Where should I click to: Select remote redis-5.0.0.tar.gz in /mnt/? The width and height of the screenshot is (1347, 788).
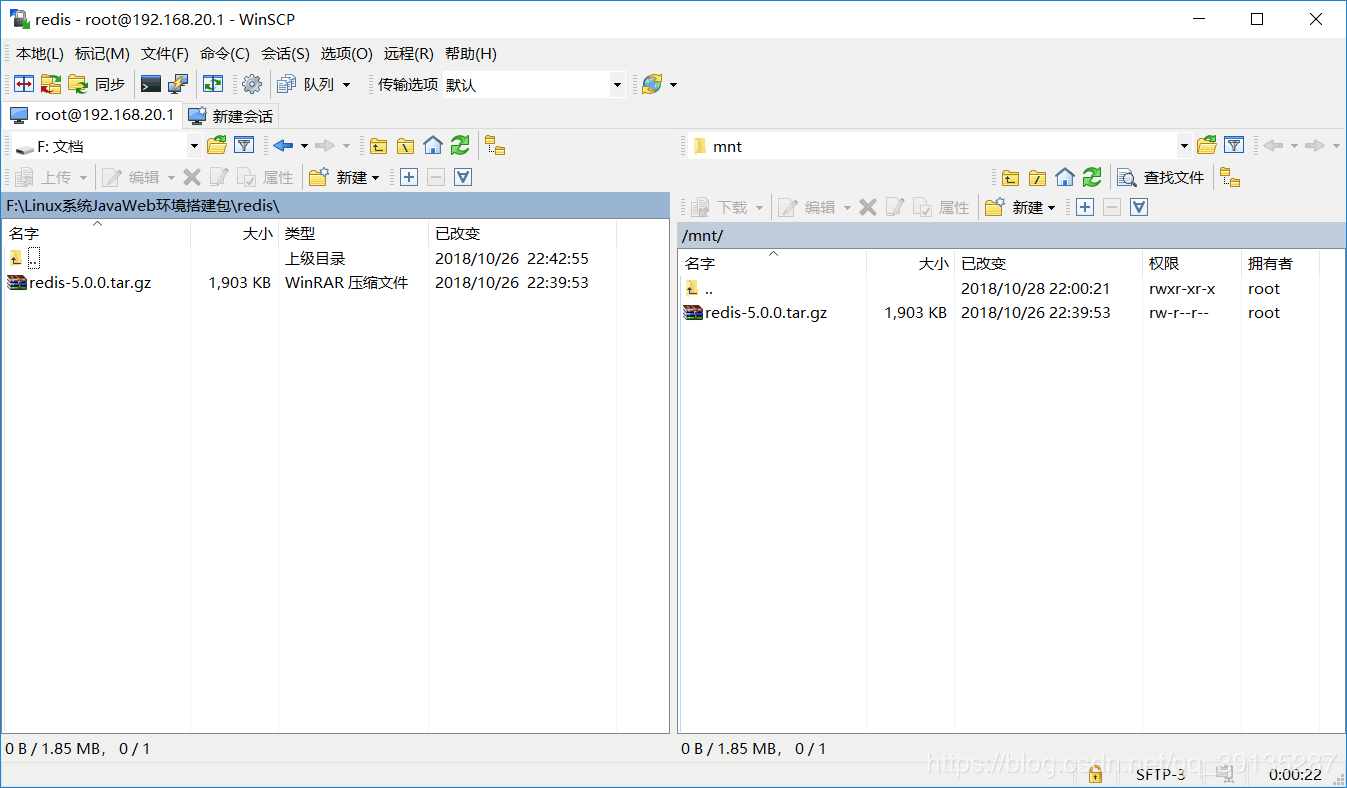coord(756,313)
